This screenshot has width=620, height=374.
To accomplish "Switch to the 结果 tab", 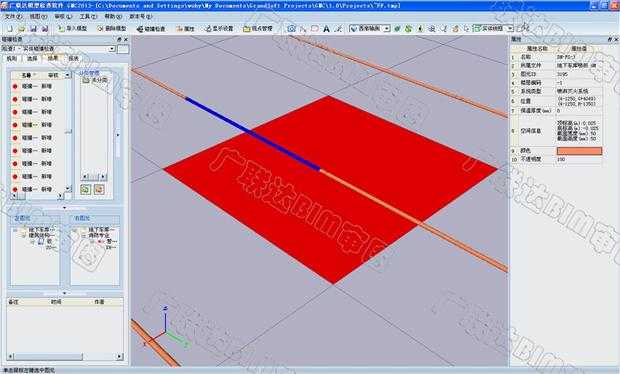I will tap(53, 58).
